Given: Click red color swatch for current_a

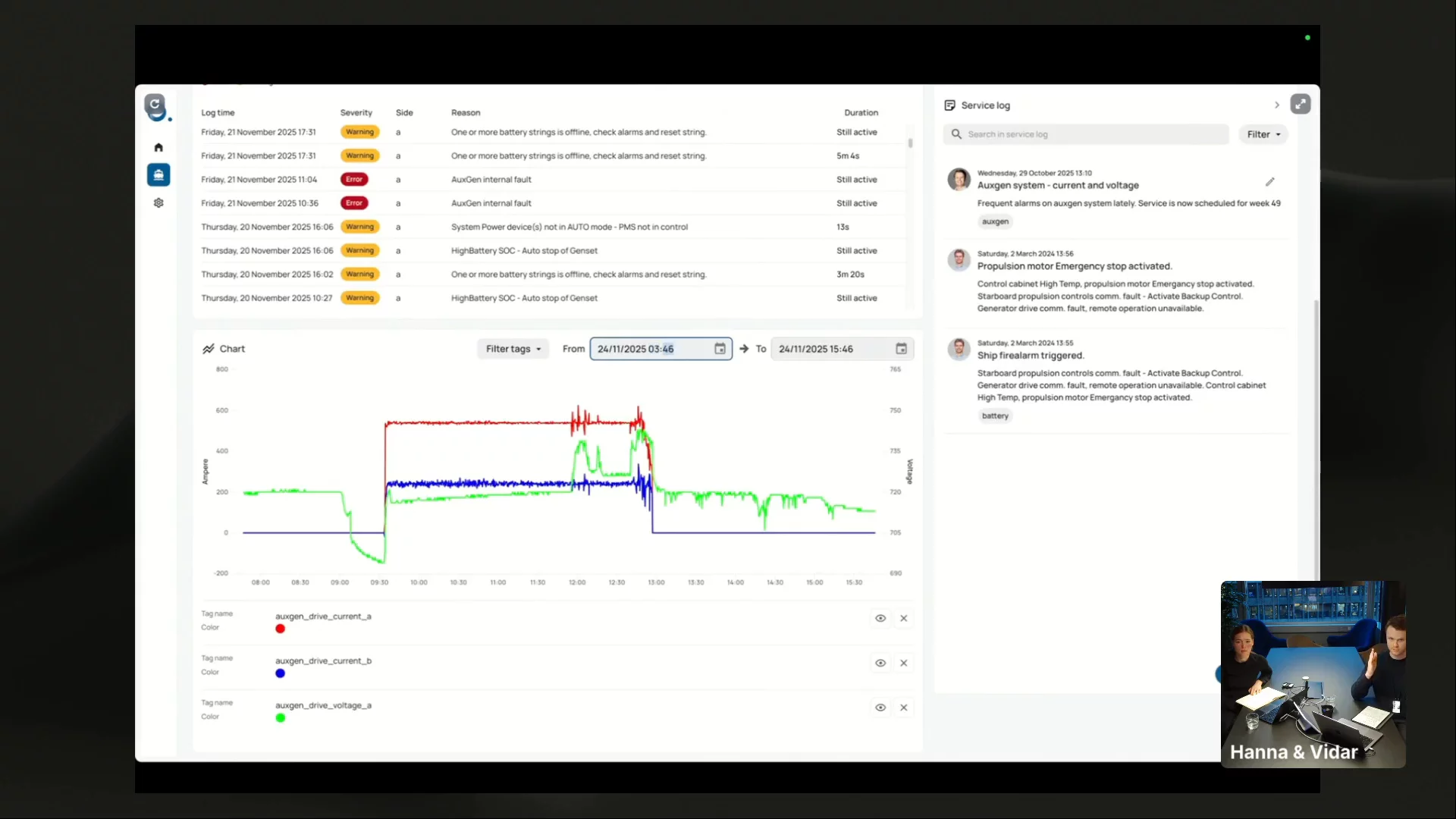Looking at the screenshot, I should click(281, 629).
